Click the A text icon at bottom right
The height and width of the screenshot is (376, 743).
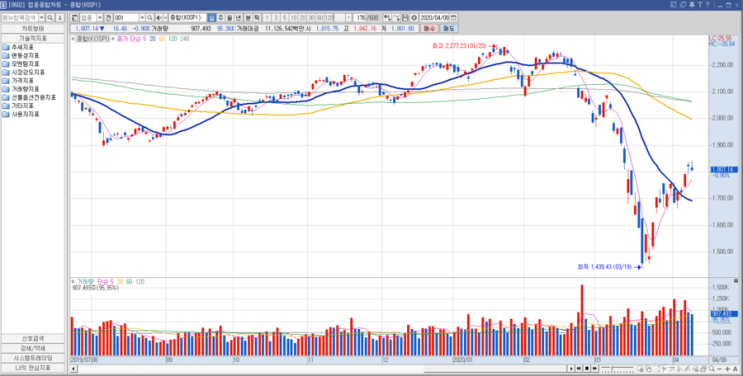coord(735,368)
